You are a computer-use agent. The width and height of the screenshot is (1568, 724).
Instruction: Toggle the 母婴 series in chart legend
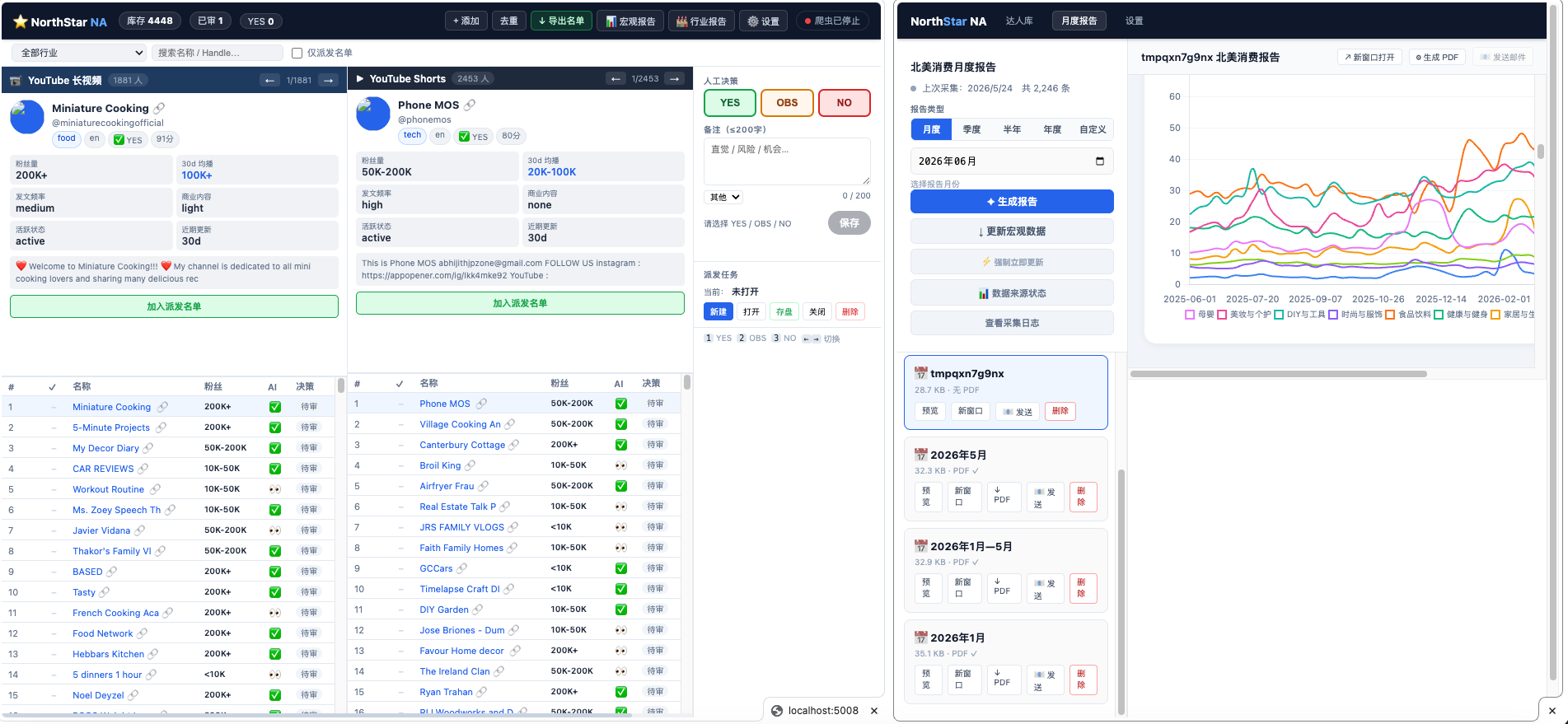[x=1200, y=314]
